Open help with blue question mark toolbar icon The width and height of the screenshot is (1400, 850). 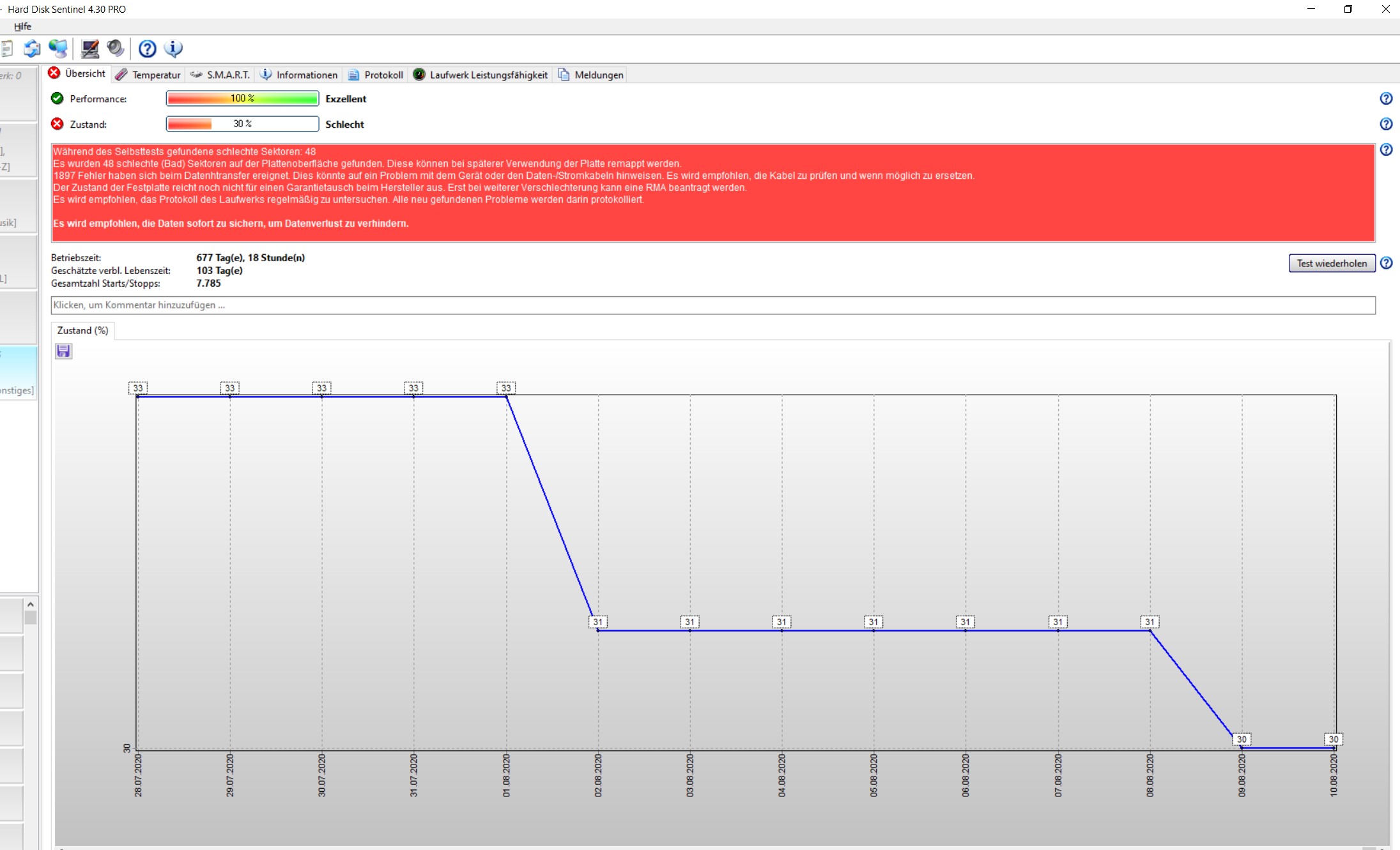(x=147, y=49)
